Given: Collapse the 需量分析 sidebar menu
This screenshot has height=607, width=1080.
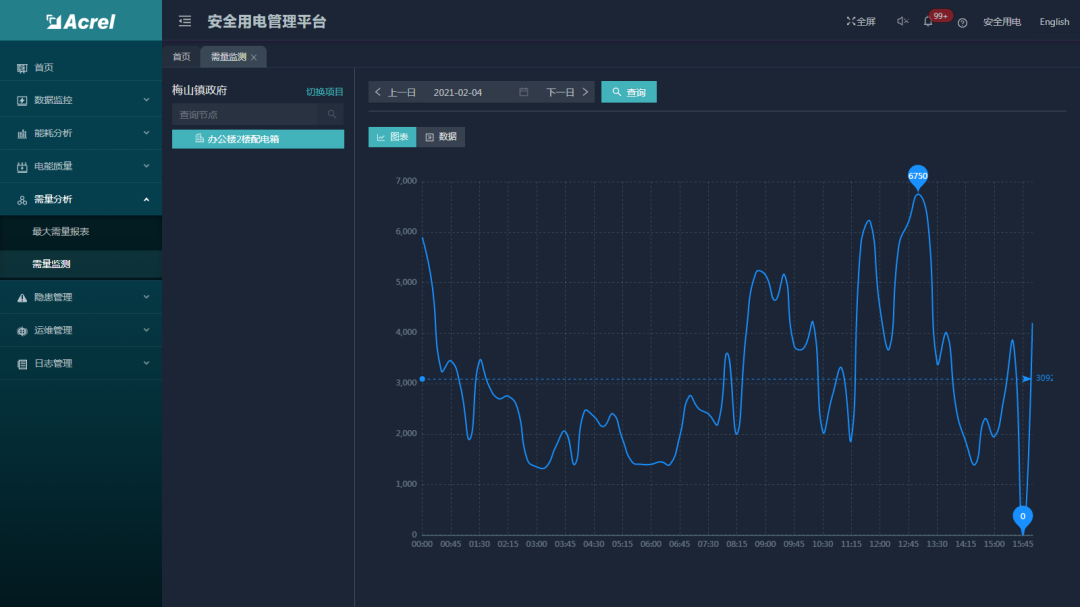Looking at the screenshot, I should (x=80, y=199).
